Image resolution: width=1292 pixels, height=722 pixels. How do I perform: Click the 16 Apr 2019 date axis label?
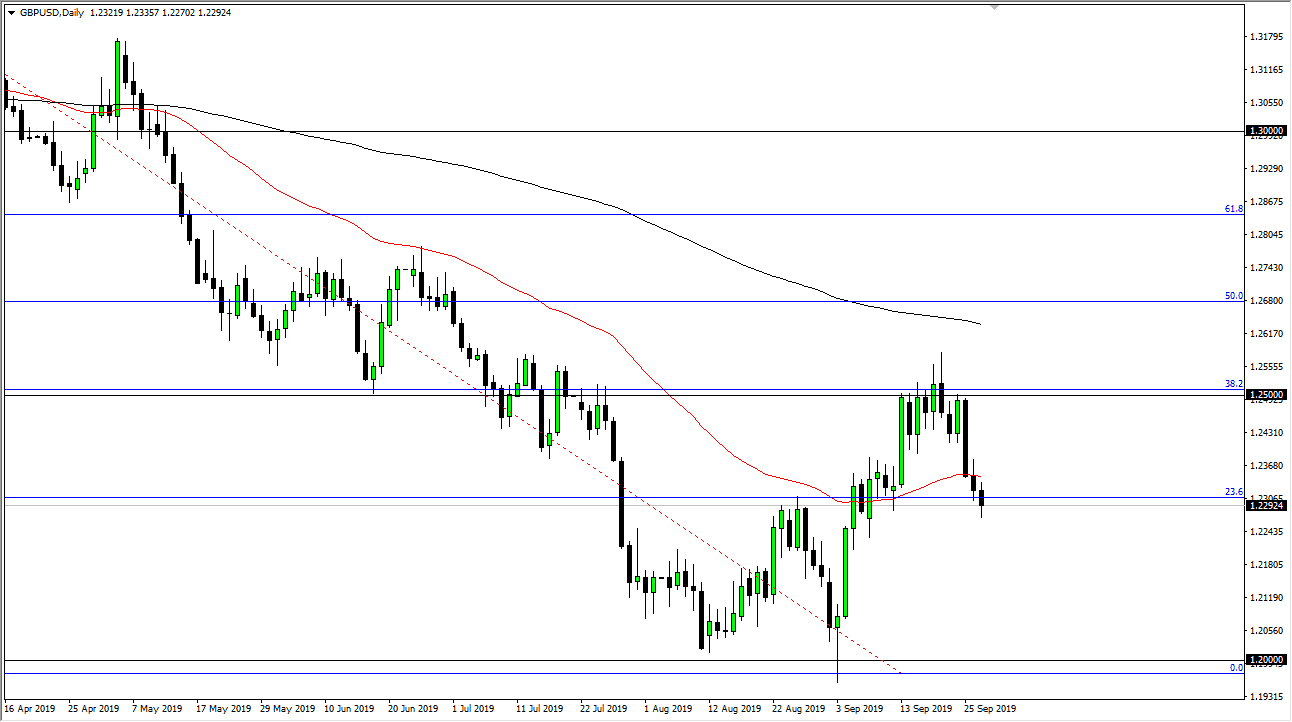tap(31, 708)
